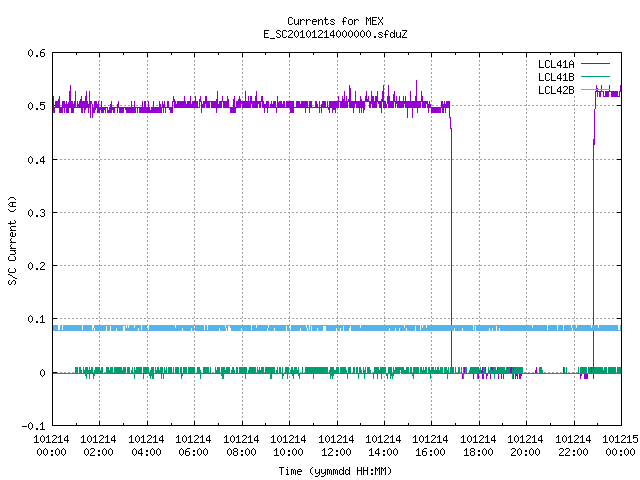This screenshot has width=640, height=480.
Task: Click the 101214 12:00 x-axis tick label
Action: click(x=336, y=445)
